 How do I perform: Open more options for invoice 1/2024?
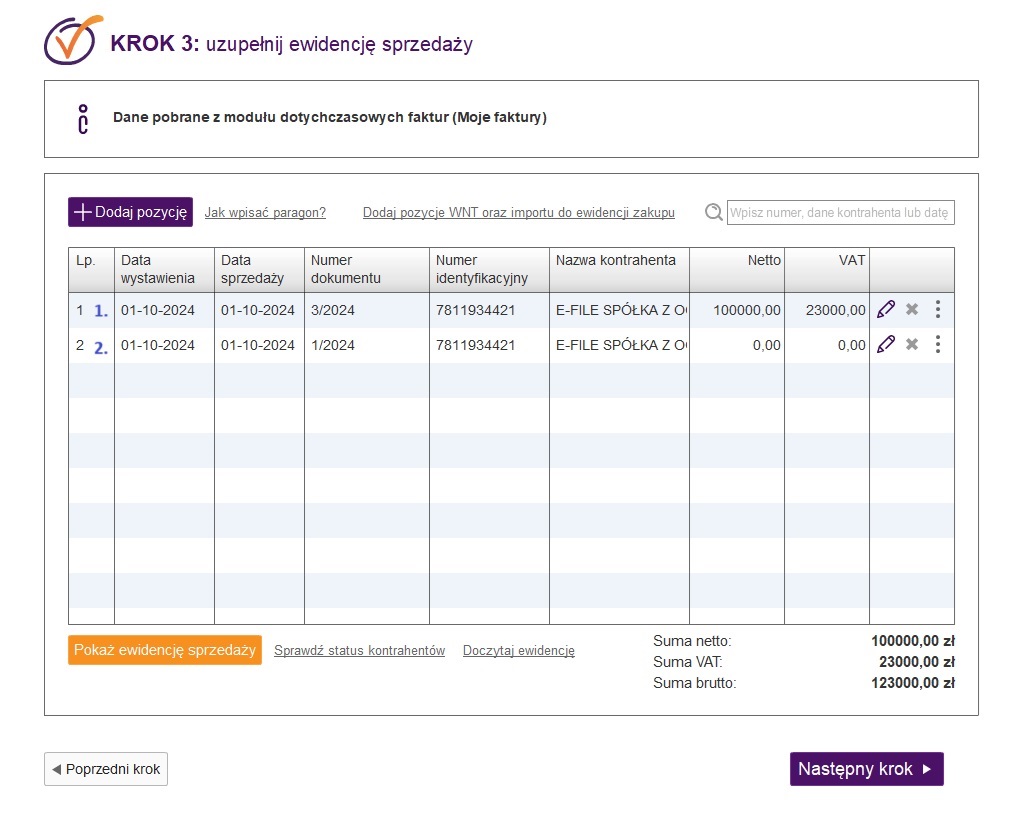(x=938, y=344)
